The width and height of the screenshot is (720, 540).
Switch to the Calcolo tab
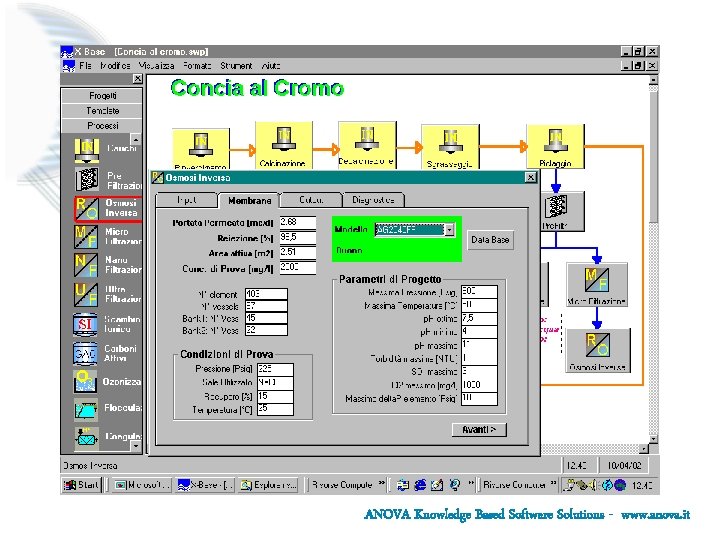coord(311,200)
